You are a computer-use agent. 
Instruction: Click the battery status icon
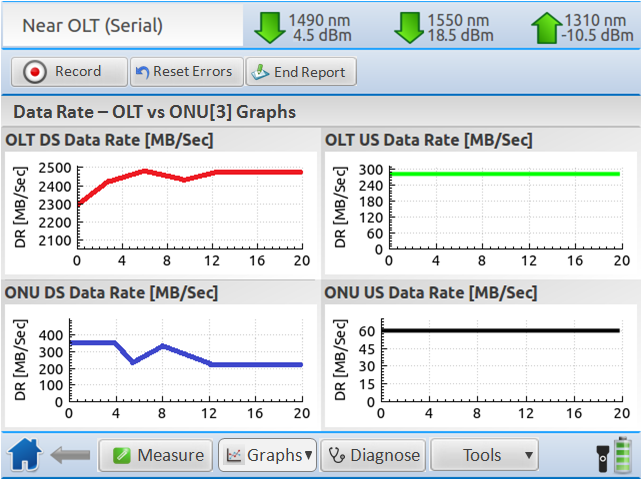(623, 454)
